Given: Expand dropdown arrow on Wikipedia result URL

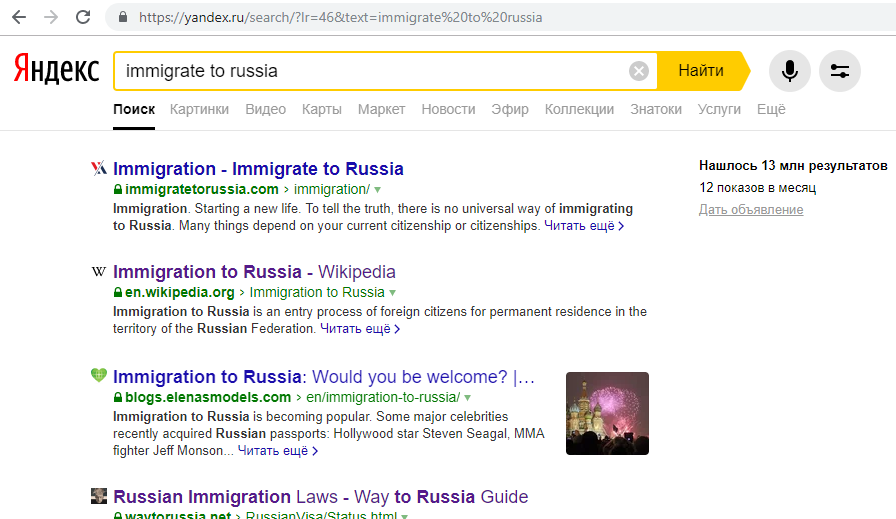Looking at the screenshot, I should click(x=392, y=293).
